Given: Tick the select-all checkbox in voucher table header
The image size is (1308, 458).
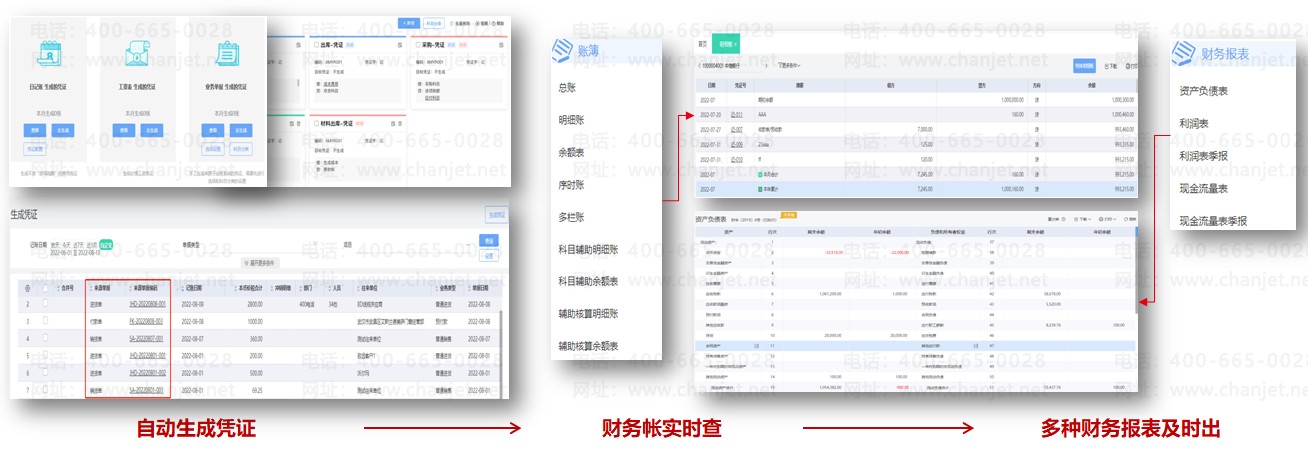Looking at the screenshot, I should [45, 288].
